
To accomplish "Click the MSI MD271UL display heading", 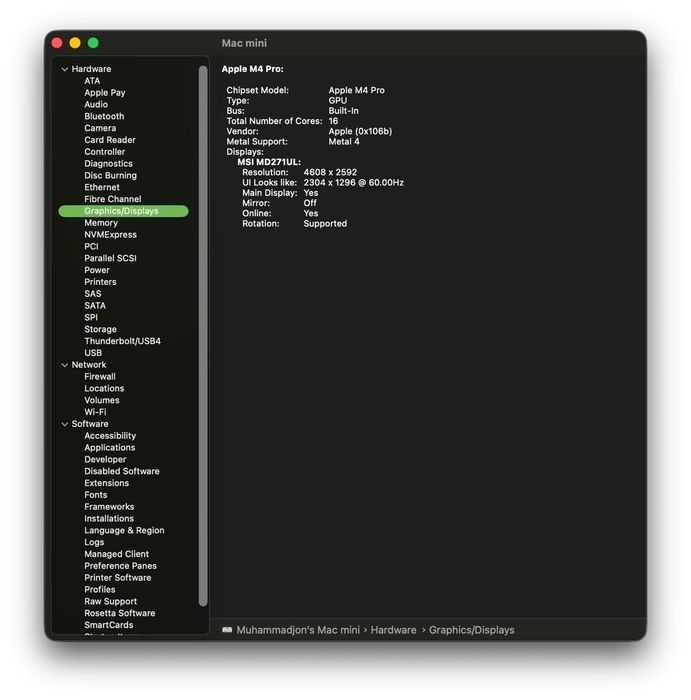I will click(269, 162).
